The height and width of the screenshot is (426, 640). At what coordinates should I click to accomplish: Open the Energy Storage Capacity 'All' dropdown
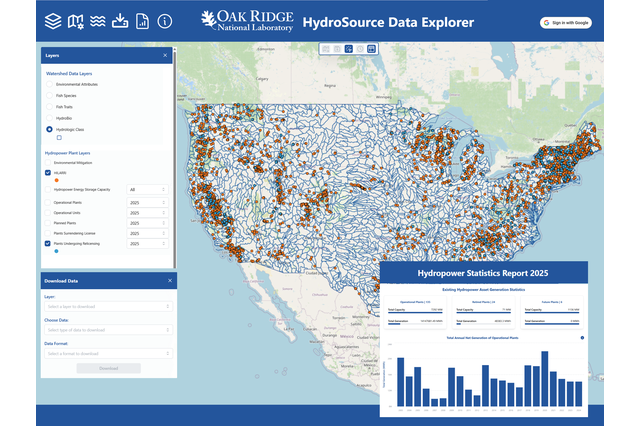[x=147, y=190]
